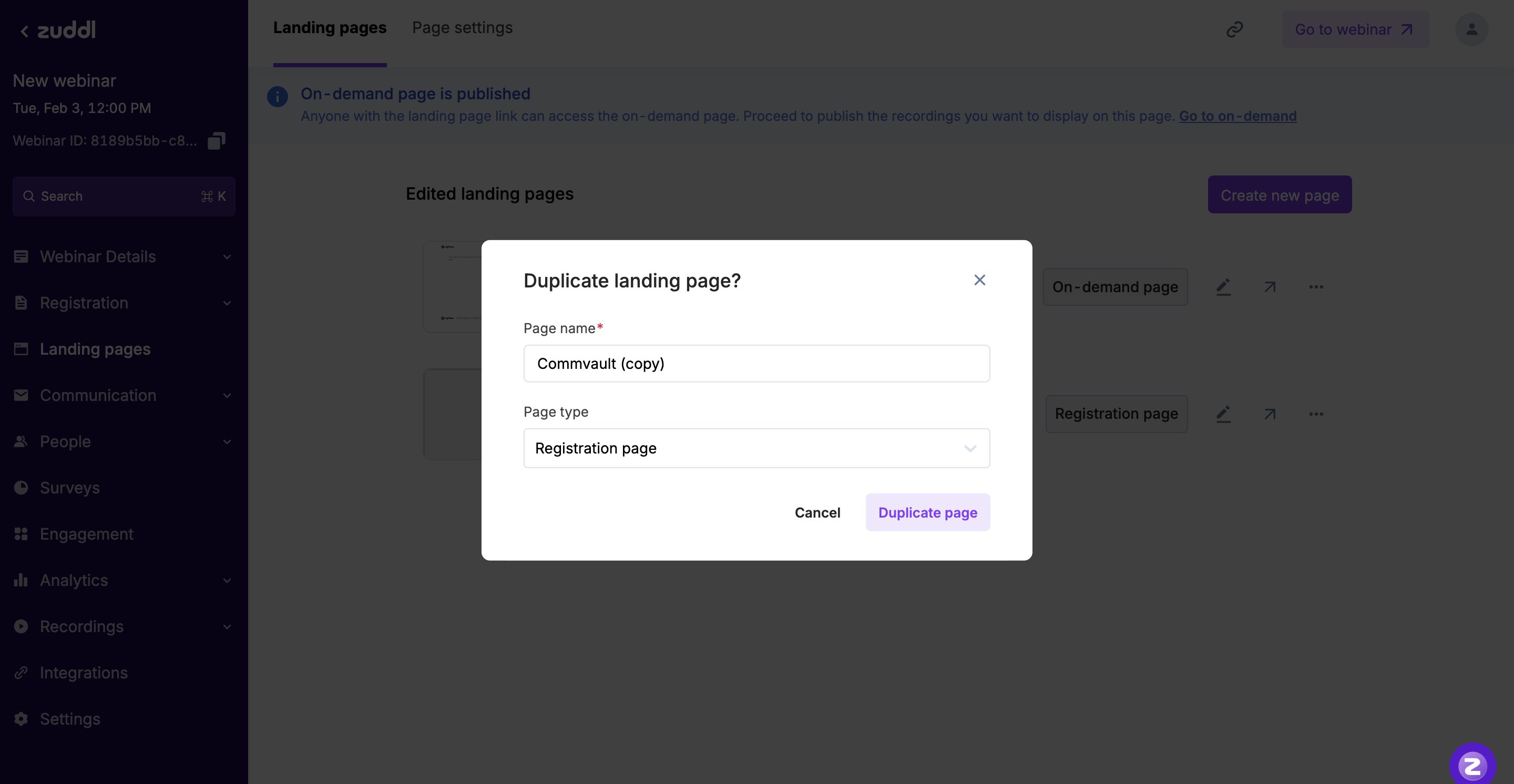Screen dimensions: 1514x784
Task: Copy the Webinar ID icon
Action: click(x=216, y=141)
